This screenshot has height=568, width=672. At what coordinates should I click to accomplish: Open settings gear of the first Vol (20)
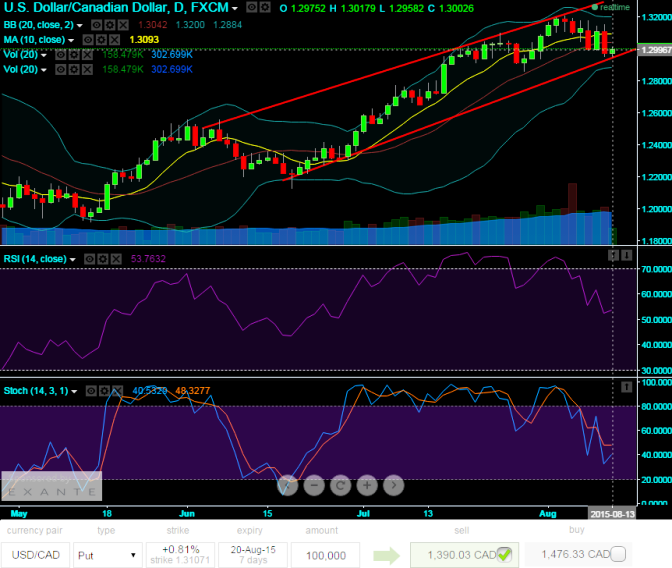tap(74, 54)
